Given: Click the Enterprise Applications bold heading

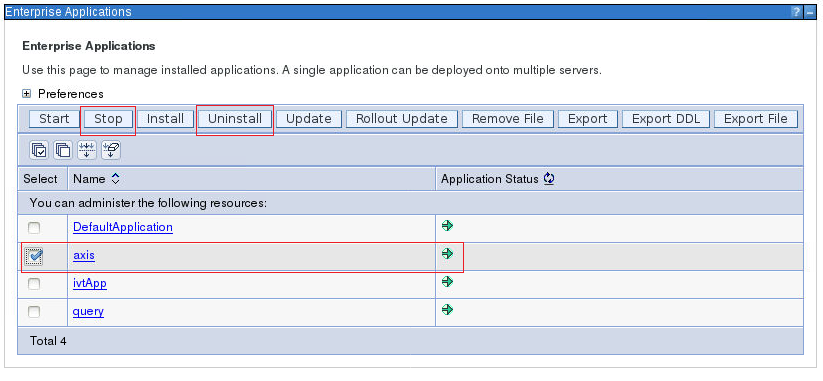Looking at the screenshot, I should pyautogui.click(x=89, y=46).
